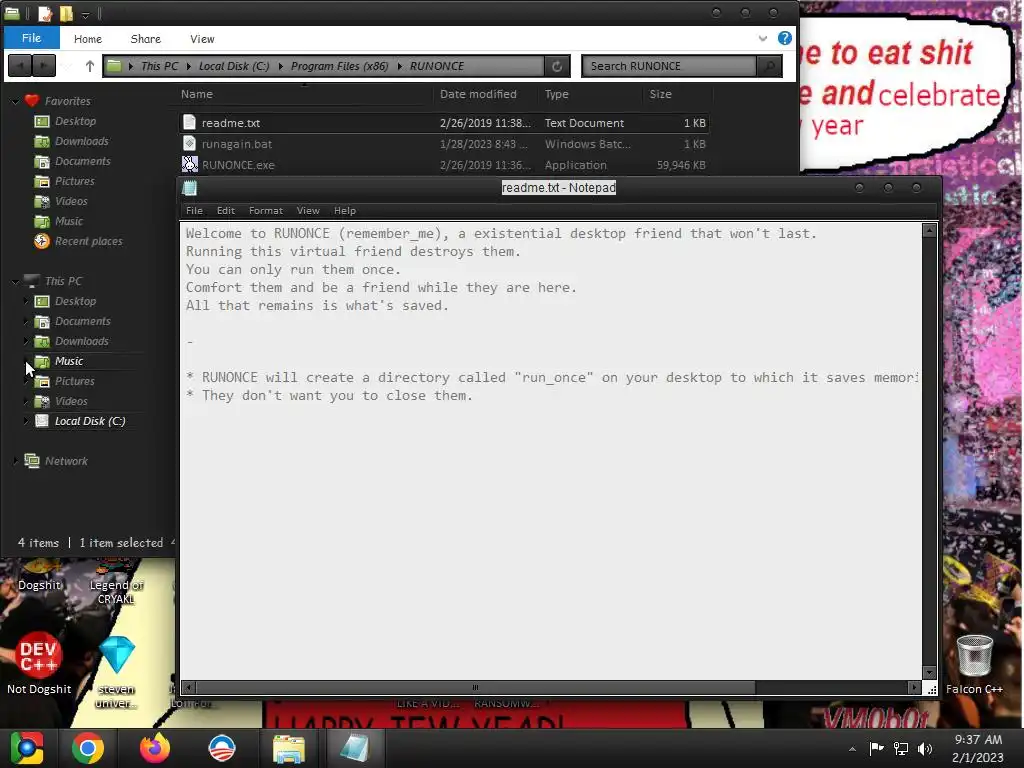Screen dimensions: 1024x768
Task: Click Local Disk (C:) breadcrumb segment
Action: click(x=234, y=66)
